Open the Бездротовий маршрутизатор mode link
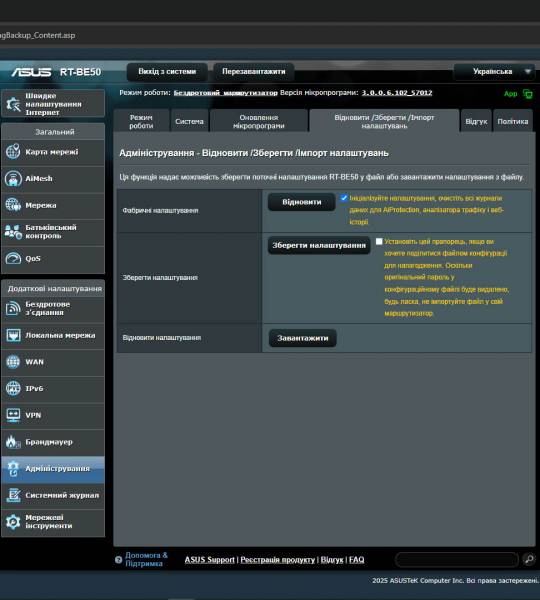540x600 pixels. (x=225, y=93)
